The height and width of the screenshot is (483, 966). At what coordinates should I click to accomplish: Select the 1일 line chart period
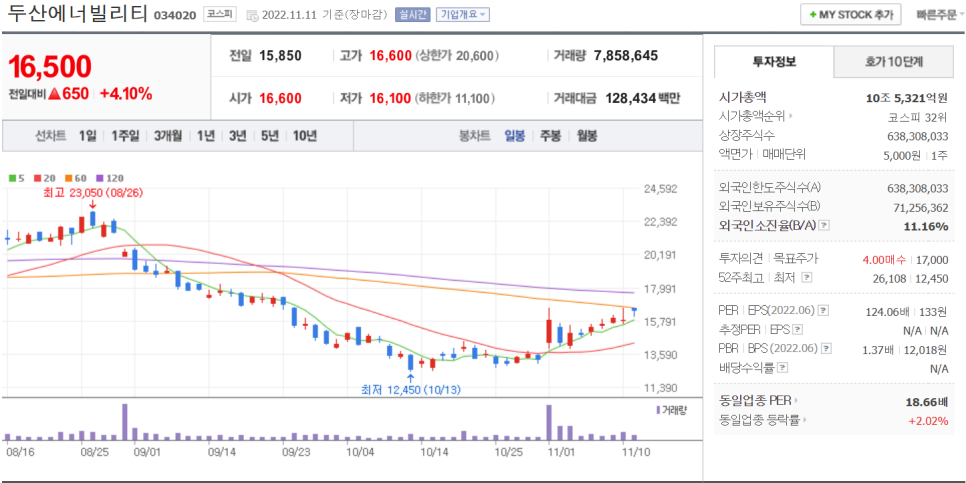point(87,136)
